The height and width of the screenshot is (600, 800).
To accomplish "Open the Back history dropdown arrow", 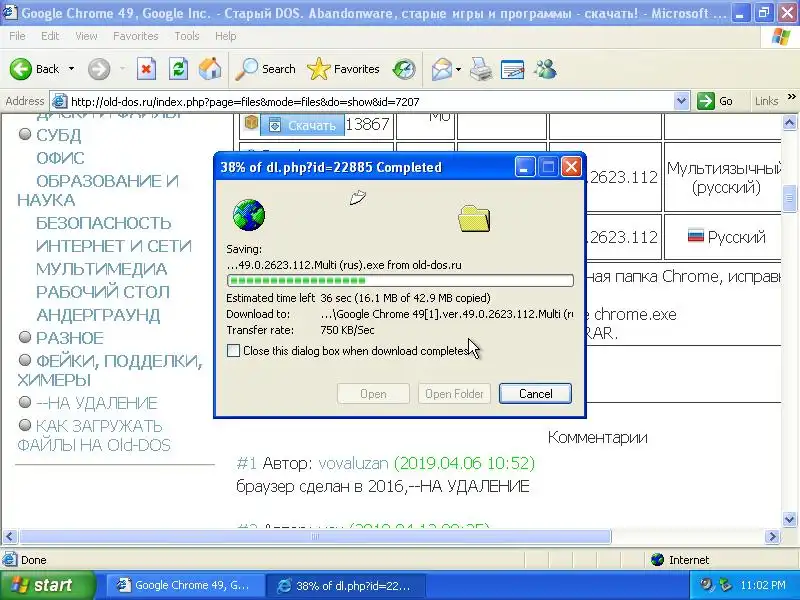I will [71, 69].
